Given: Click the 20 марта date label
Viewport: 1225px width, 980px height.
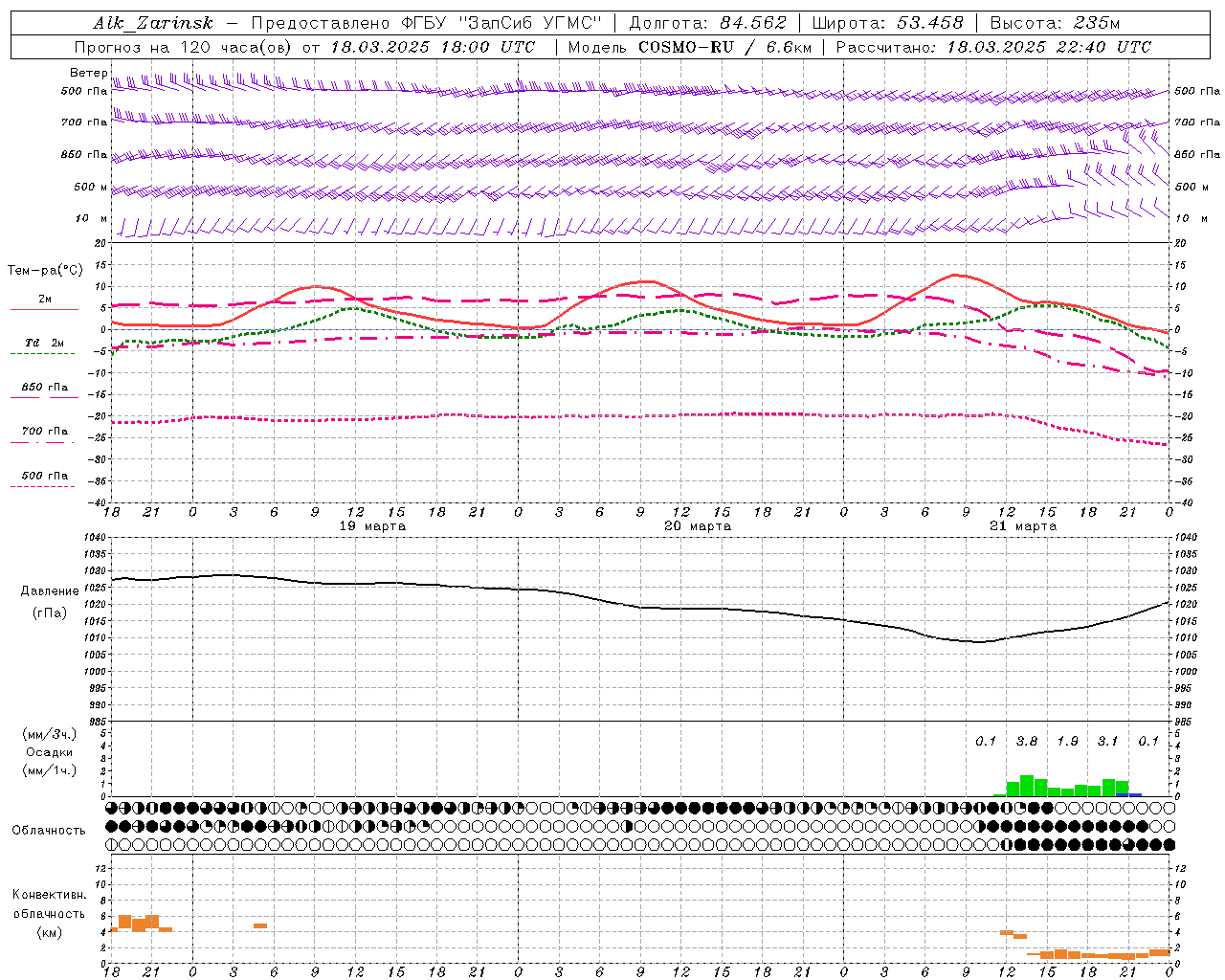Looking at the screenshot, I should point(698,526).
